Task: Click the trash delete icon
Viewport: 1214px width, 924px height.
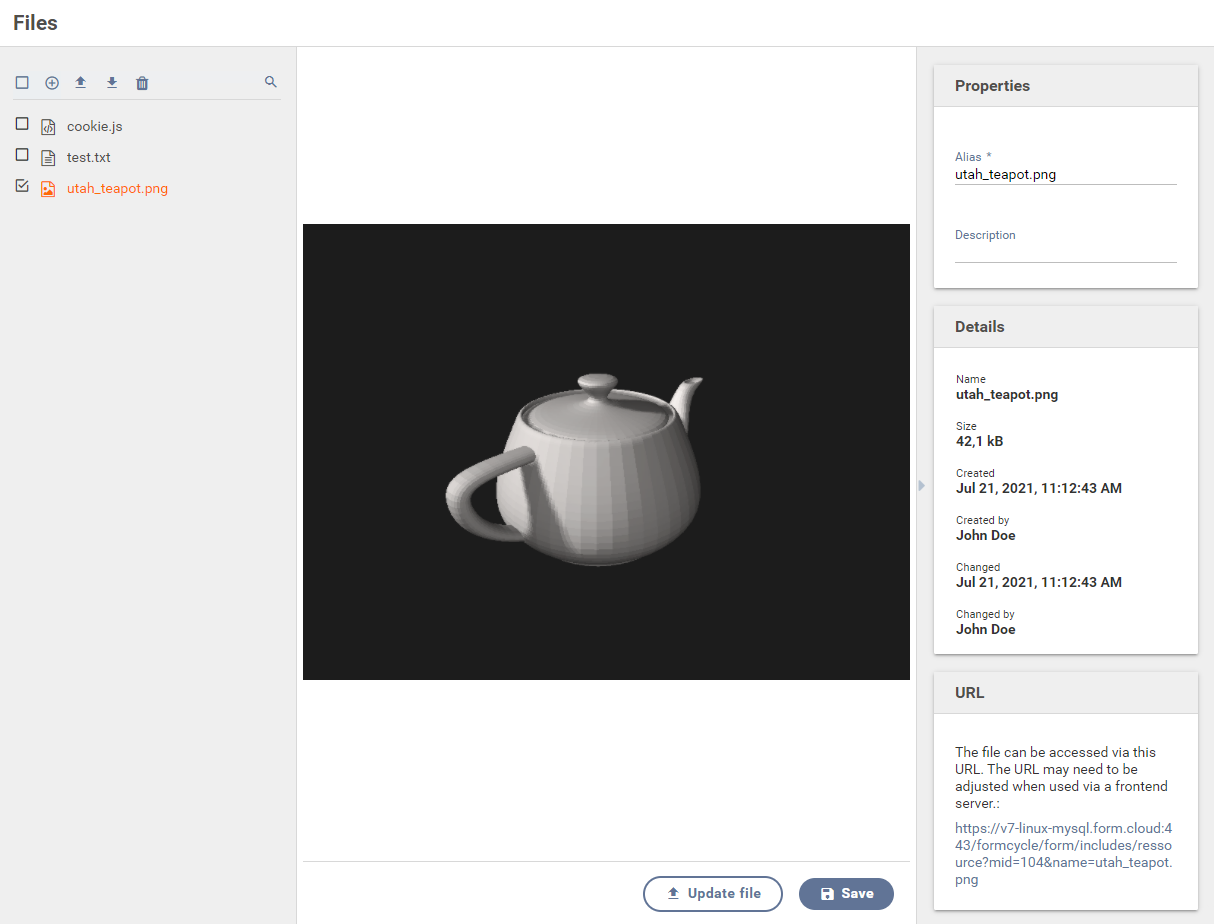Action: [x=142, y=83]
